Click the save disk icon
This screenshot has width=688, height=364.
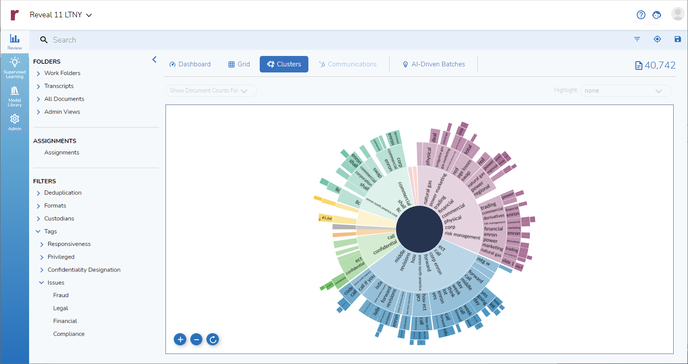[677, 39]
